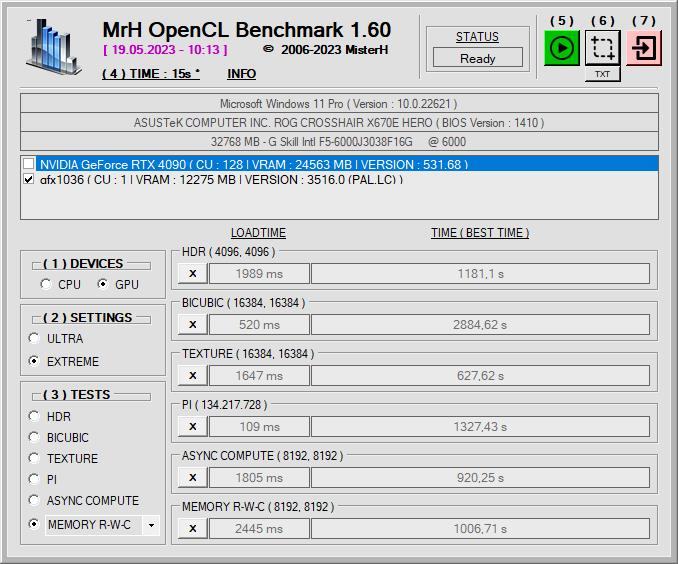
Task: Click the HDR time value 1181,1 s
Action: pos(480,273)
